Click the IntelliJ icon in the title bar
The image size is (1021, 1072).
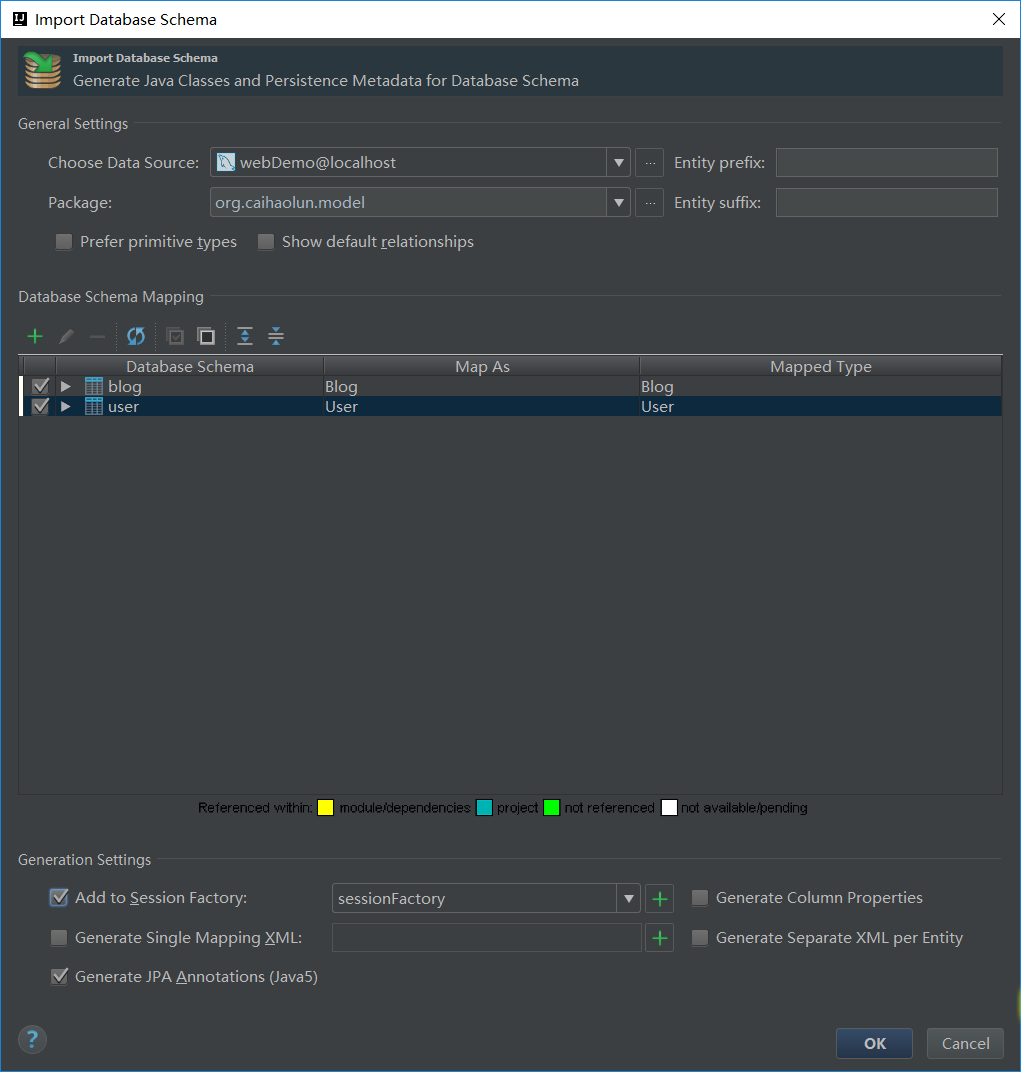[x=20, y=19]
